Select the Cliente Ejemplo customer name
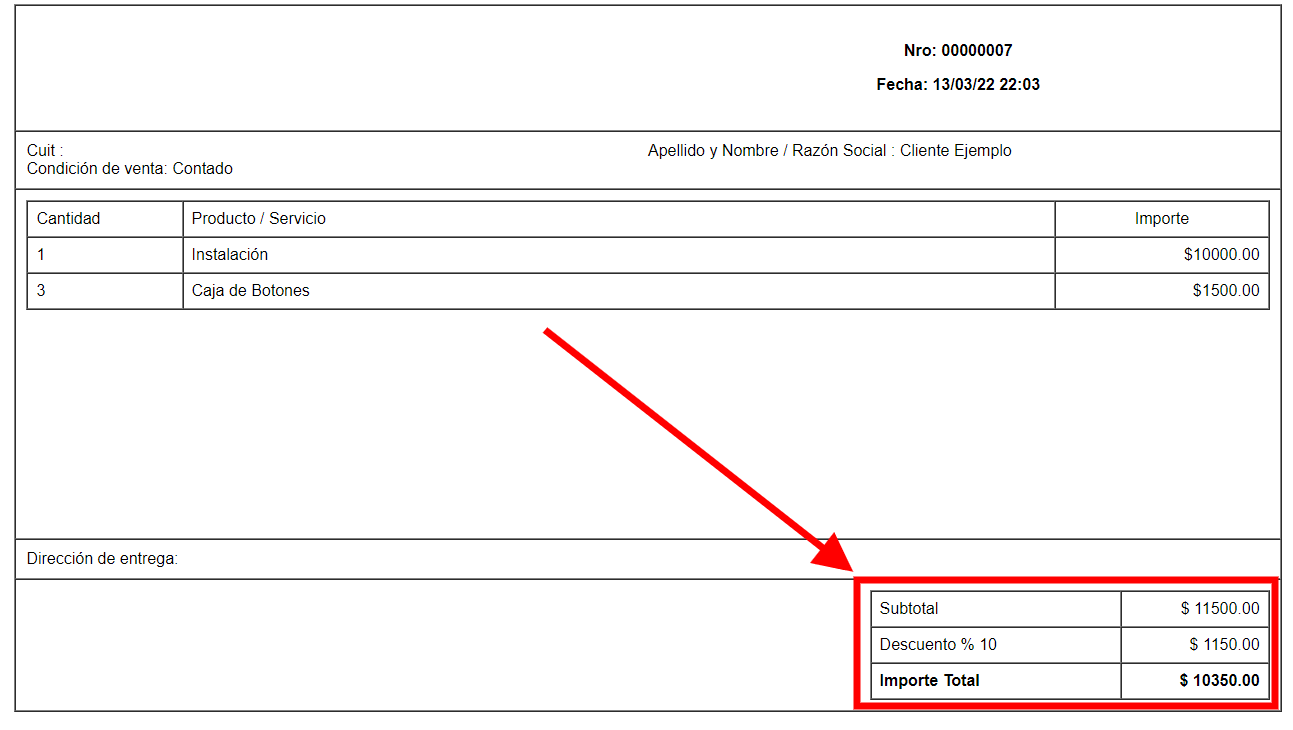The height and width of the screenshot is (730, 1293). 955,151
